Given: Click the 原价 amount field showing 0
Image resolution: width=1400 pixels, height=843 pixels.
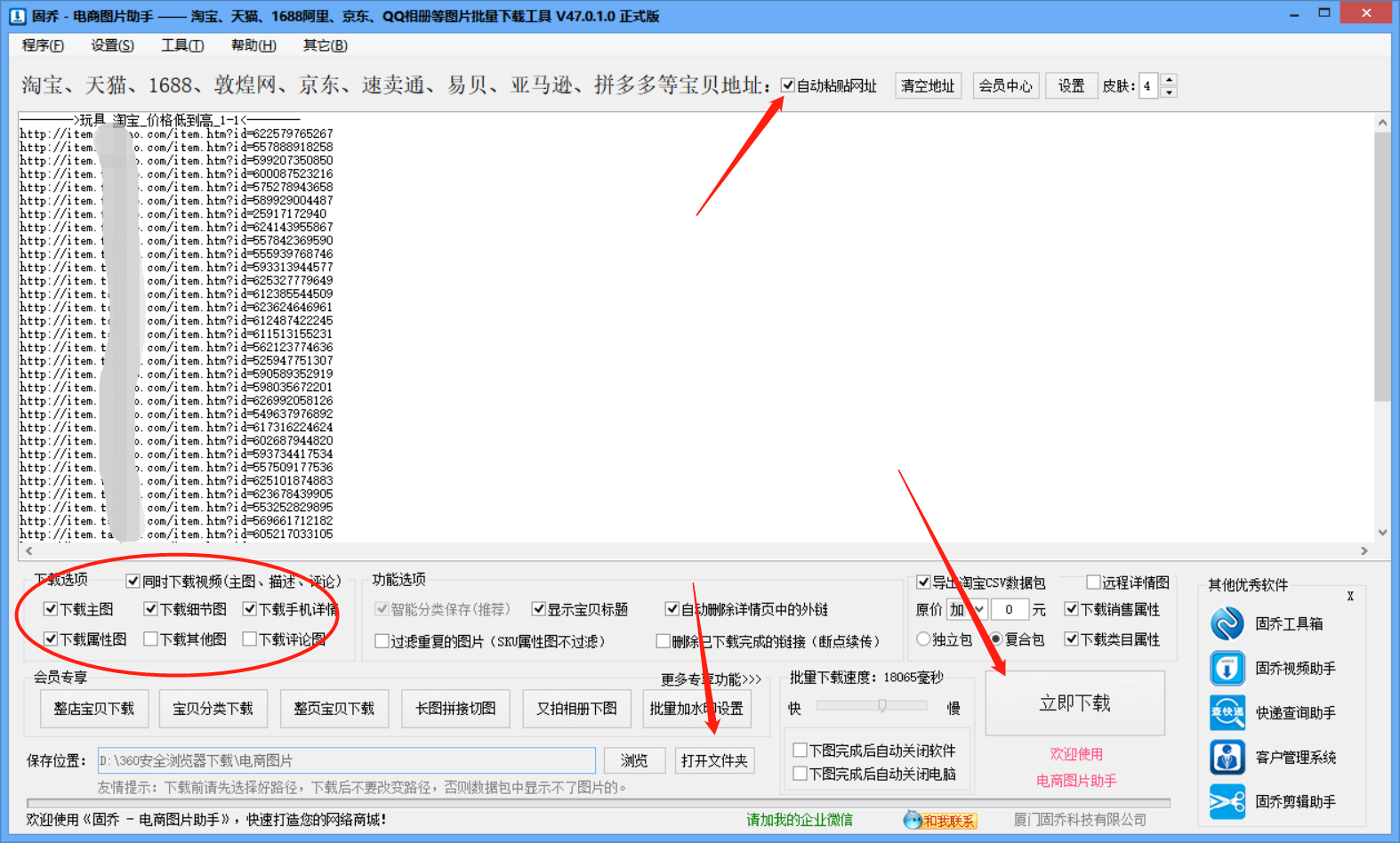Looking at the screenshot, I should (x=1010, y=609).
